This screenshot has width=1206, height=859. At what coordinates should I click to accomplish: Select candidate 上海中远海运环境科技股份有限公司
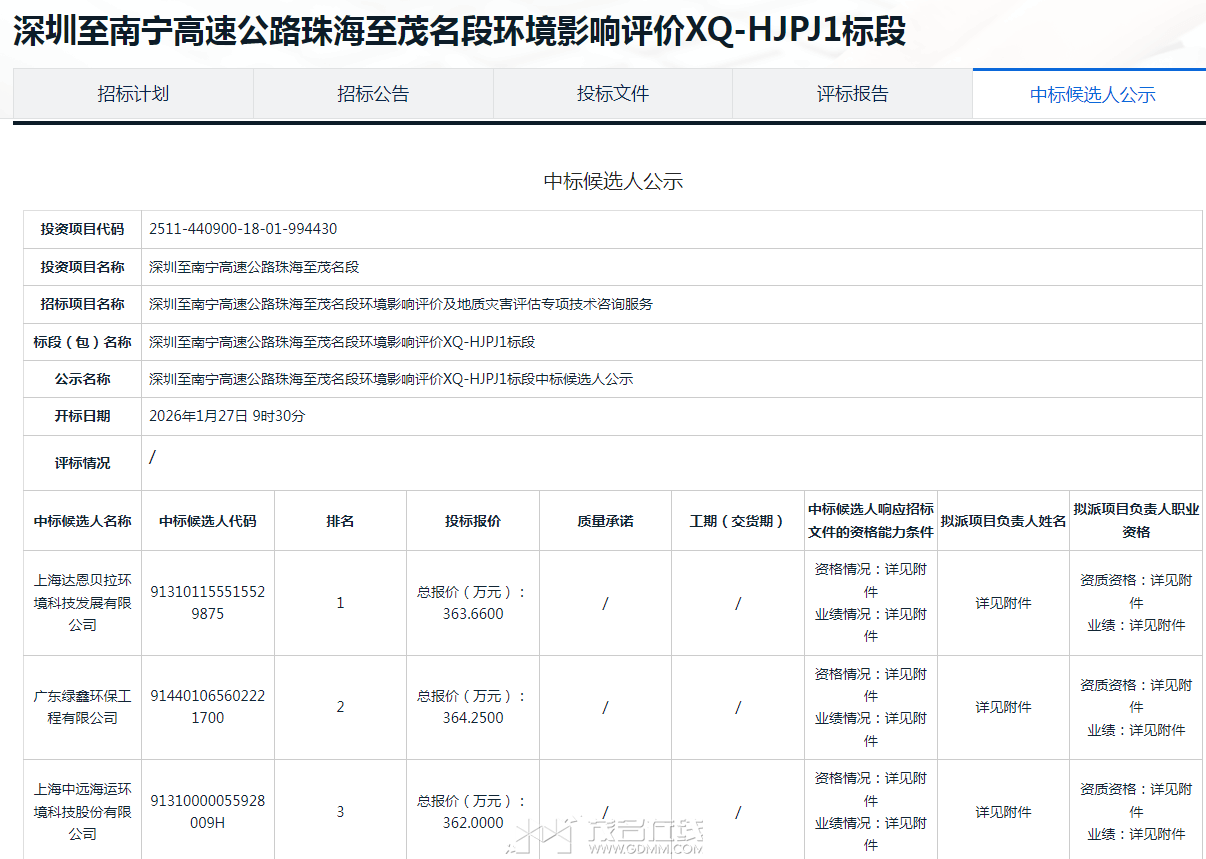[83, 811]
